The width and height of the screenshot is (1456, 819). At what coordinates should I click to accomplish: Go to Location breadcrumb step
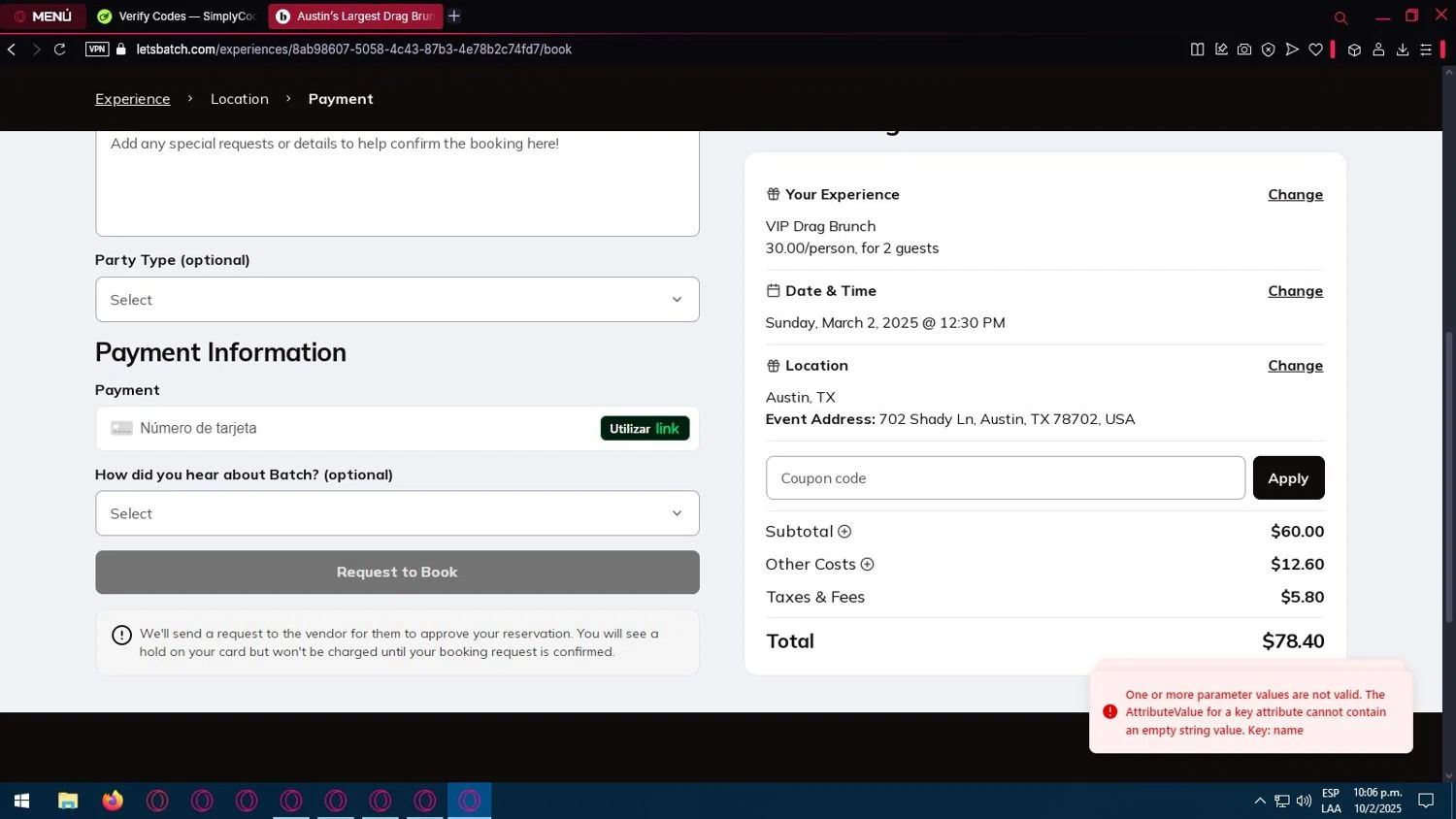click(240, 99)
